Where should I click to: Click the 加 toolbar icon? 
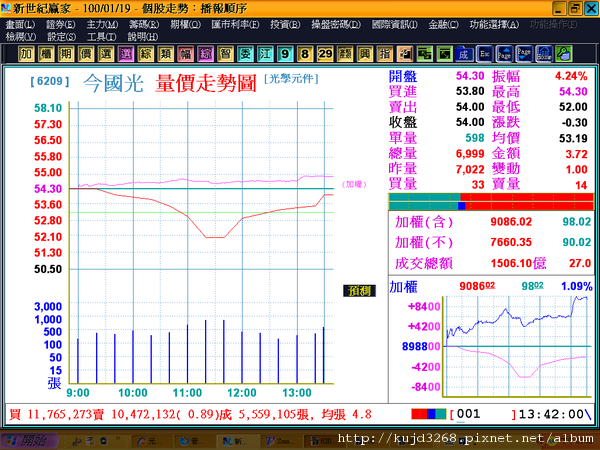coord(26,54)
